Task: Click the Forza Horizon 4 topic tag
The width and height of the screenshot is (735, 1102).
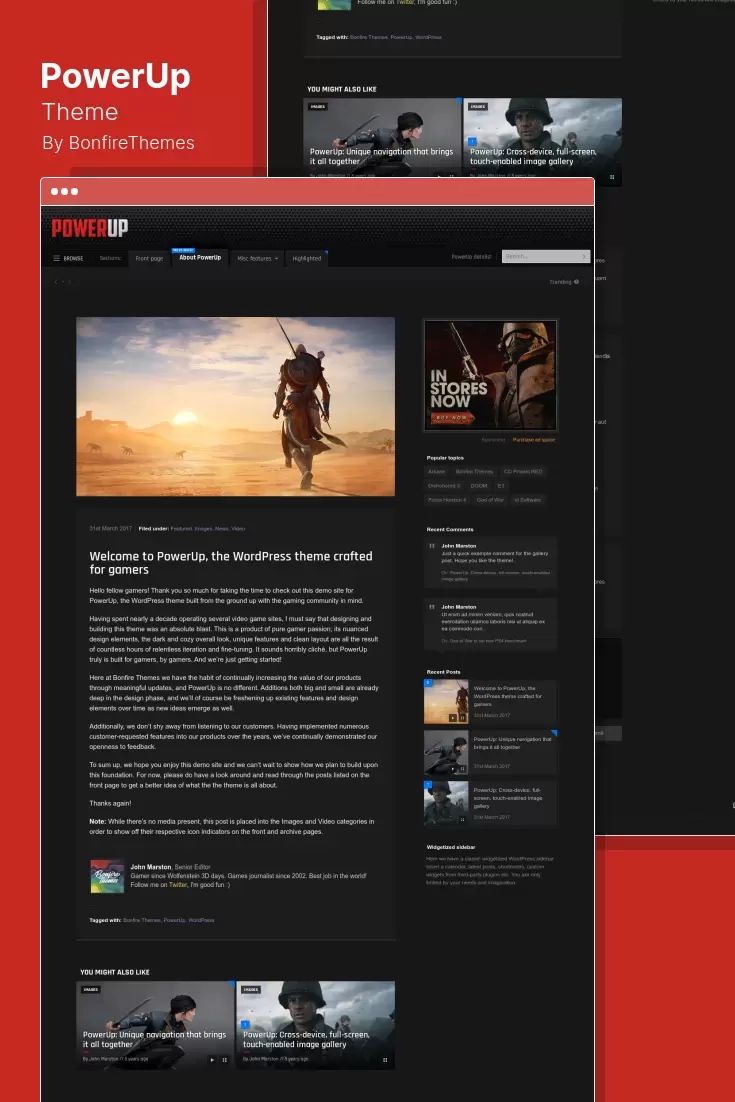Action: point(447,500)
